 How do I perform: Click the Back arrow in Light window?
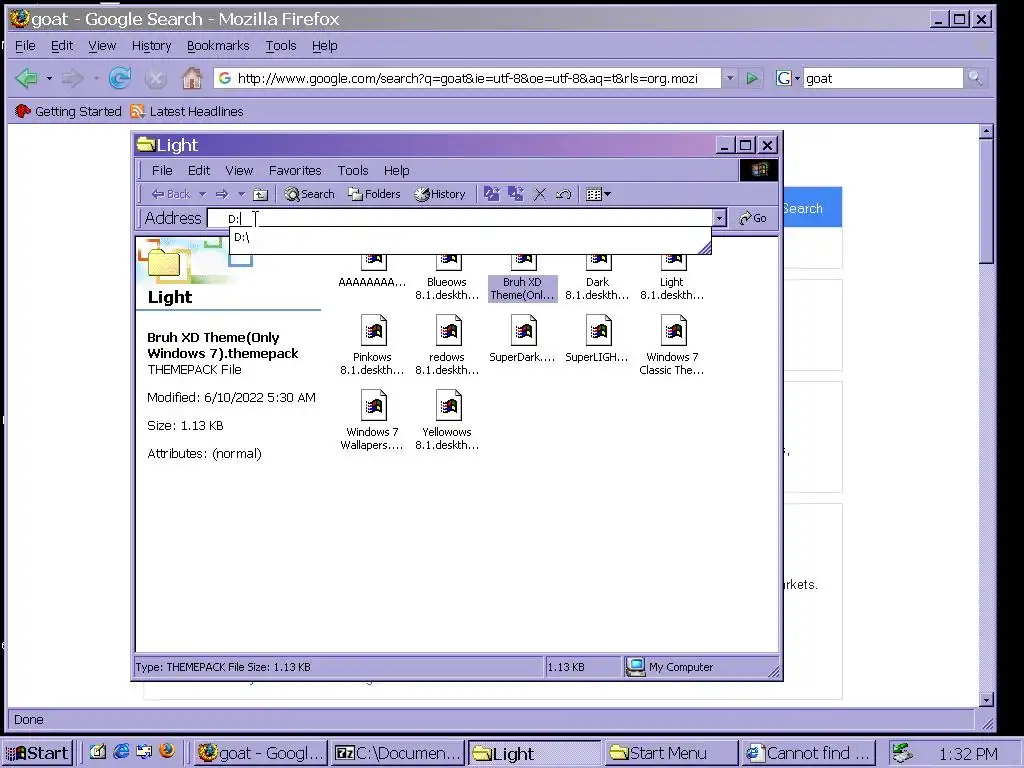click(x=170, y=194)
